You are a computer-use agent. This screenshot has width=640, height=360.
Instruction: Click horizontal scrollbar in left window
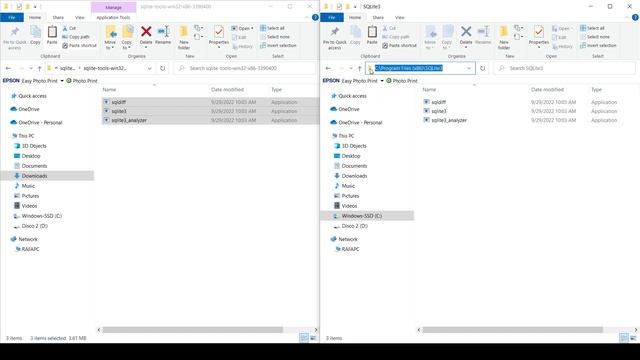point(193,330)
